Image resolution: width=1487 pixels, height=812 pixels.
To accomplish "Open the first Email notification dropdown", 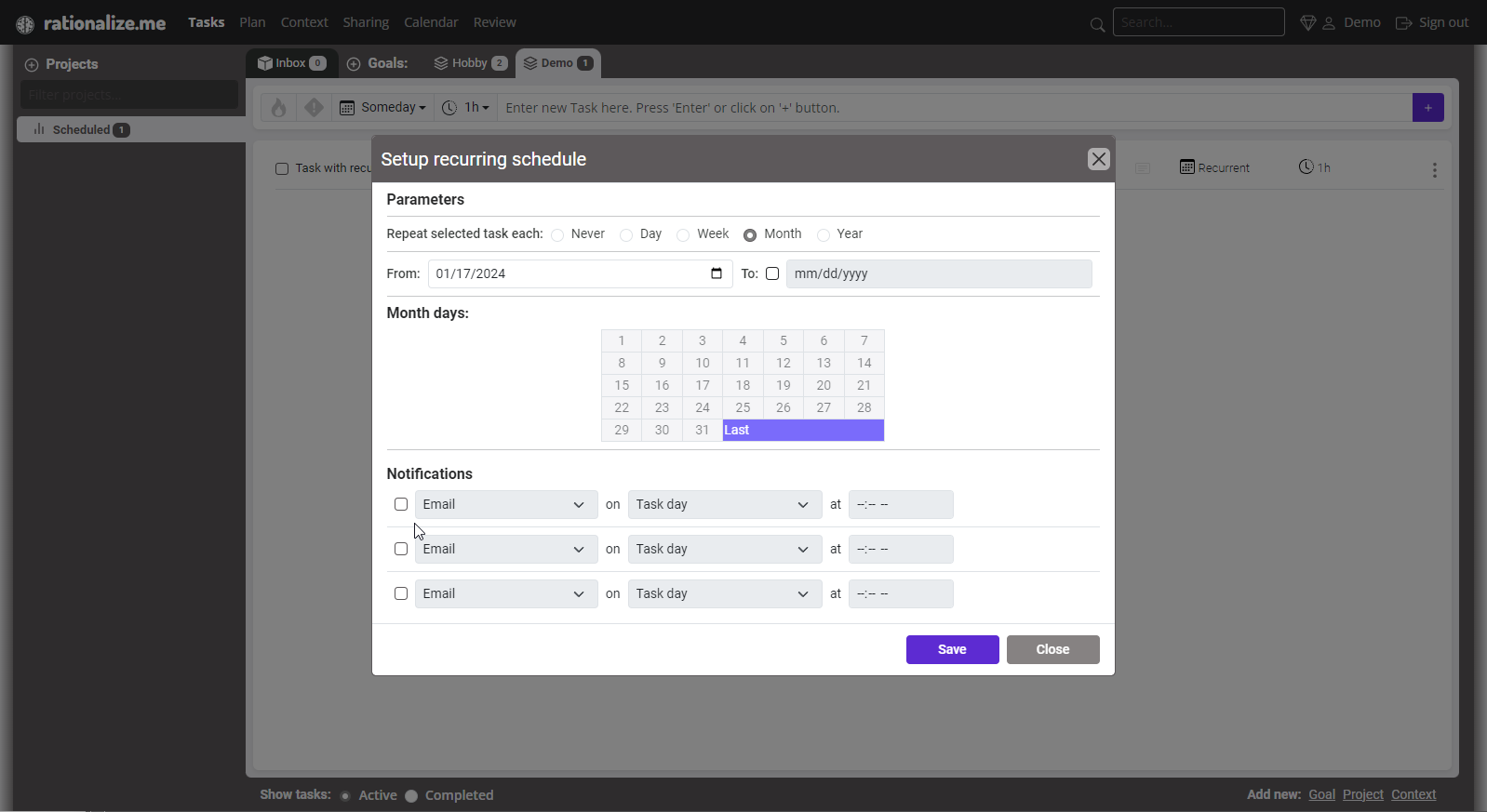I will (505, 504).
